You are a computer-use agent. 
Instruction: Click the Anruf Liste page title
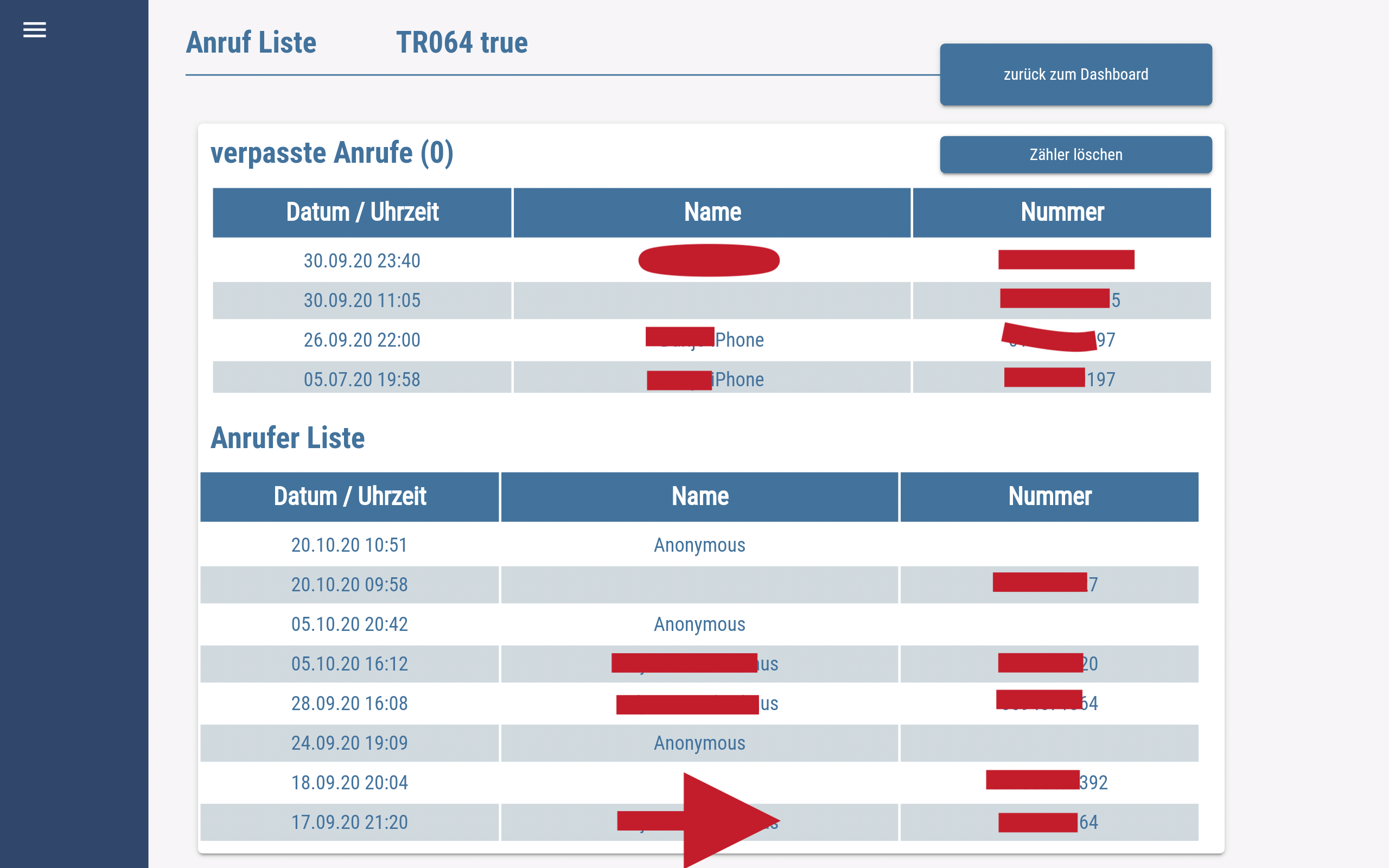(x=251, y=43)
